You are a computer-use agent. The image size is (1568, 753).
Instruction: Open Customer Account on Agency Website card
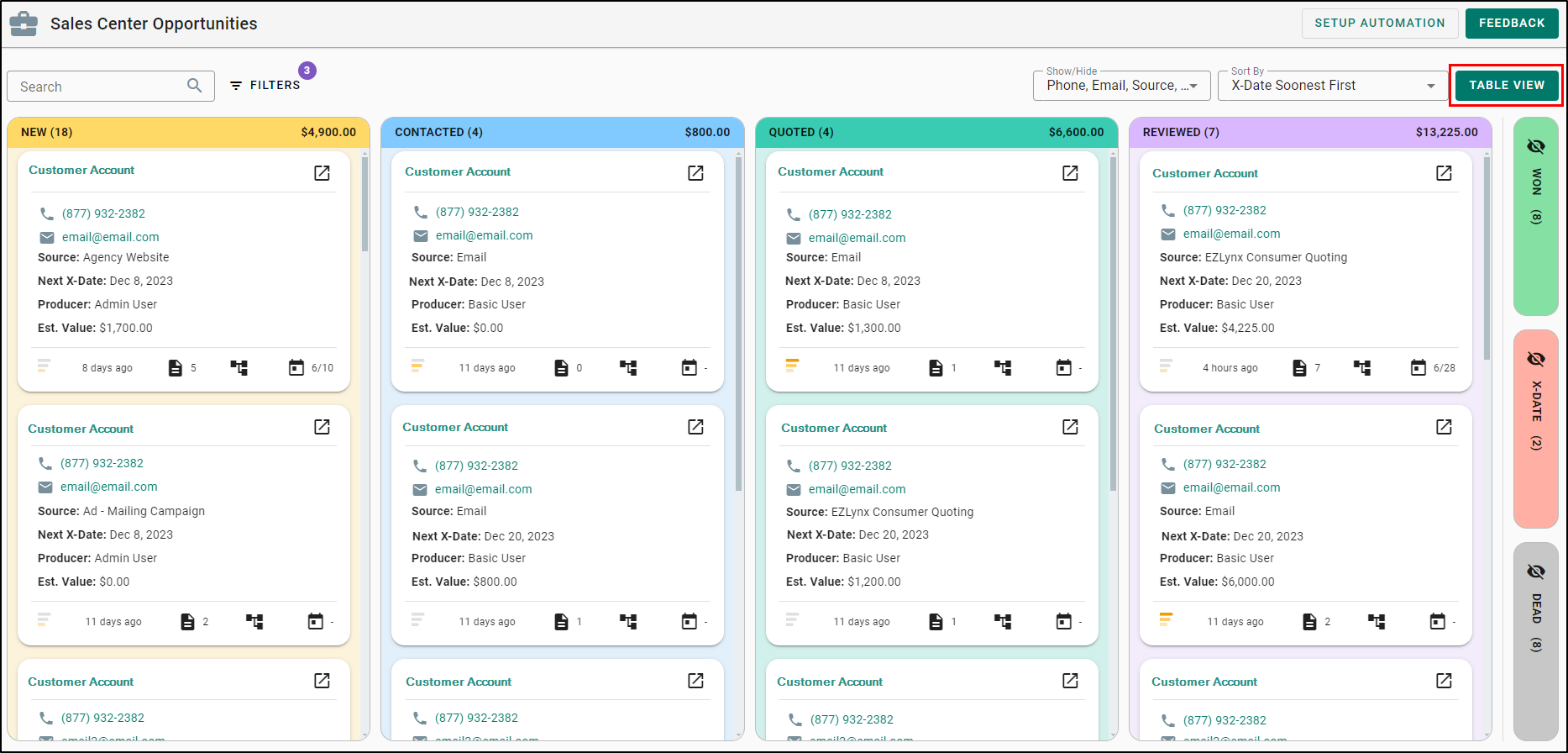tap(81, 170)
